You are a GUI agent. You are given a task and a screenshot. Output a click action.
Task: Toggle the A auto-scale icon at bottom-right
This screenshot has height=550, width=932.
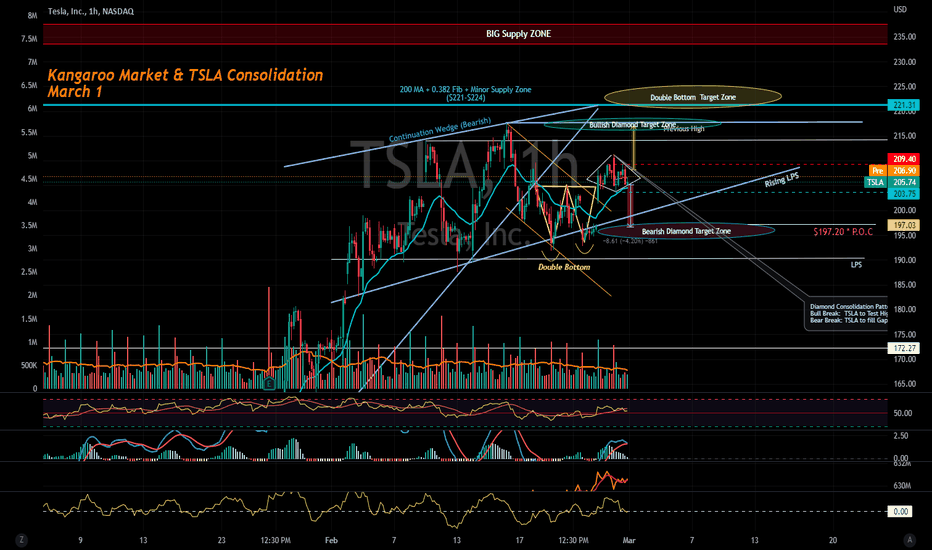(909, 540)
